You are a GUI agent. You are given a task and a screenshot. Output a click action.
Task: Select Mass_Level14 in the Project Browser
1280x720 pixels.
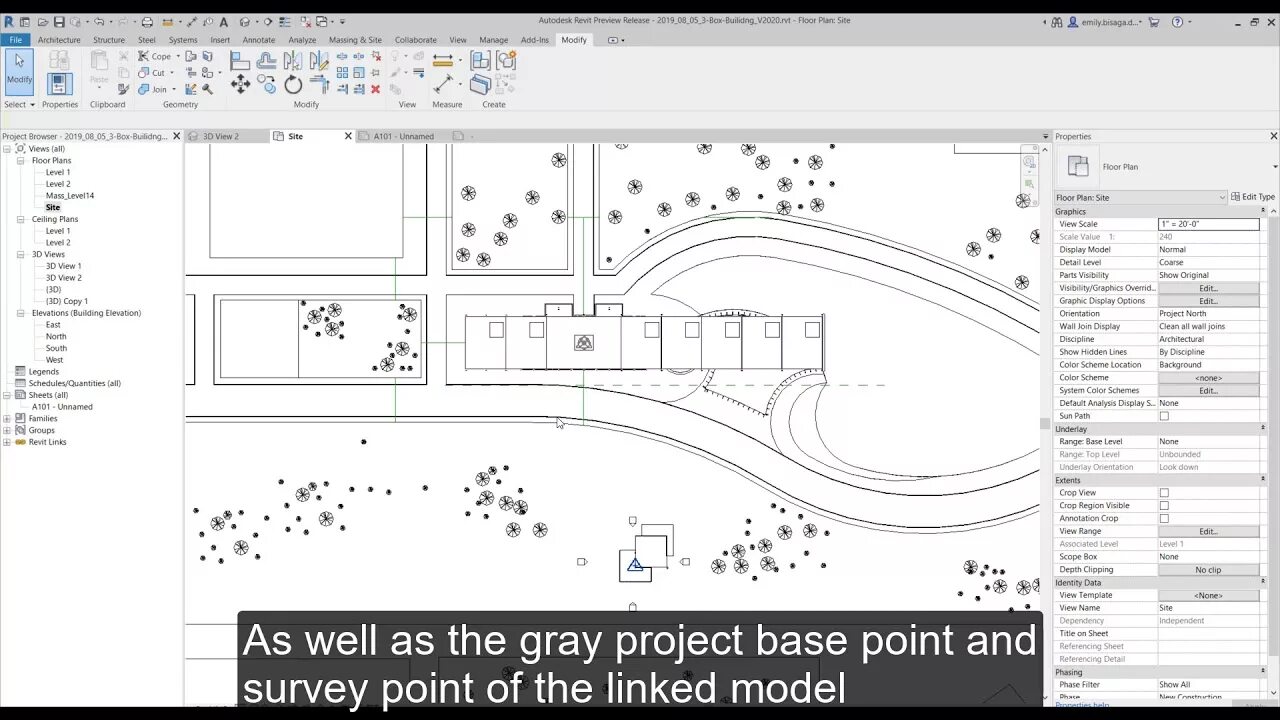pyautogui.click(x=69, y=196)
